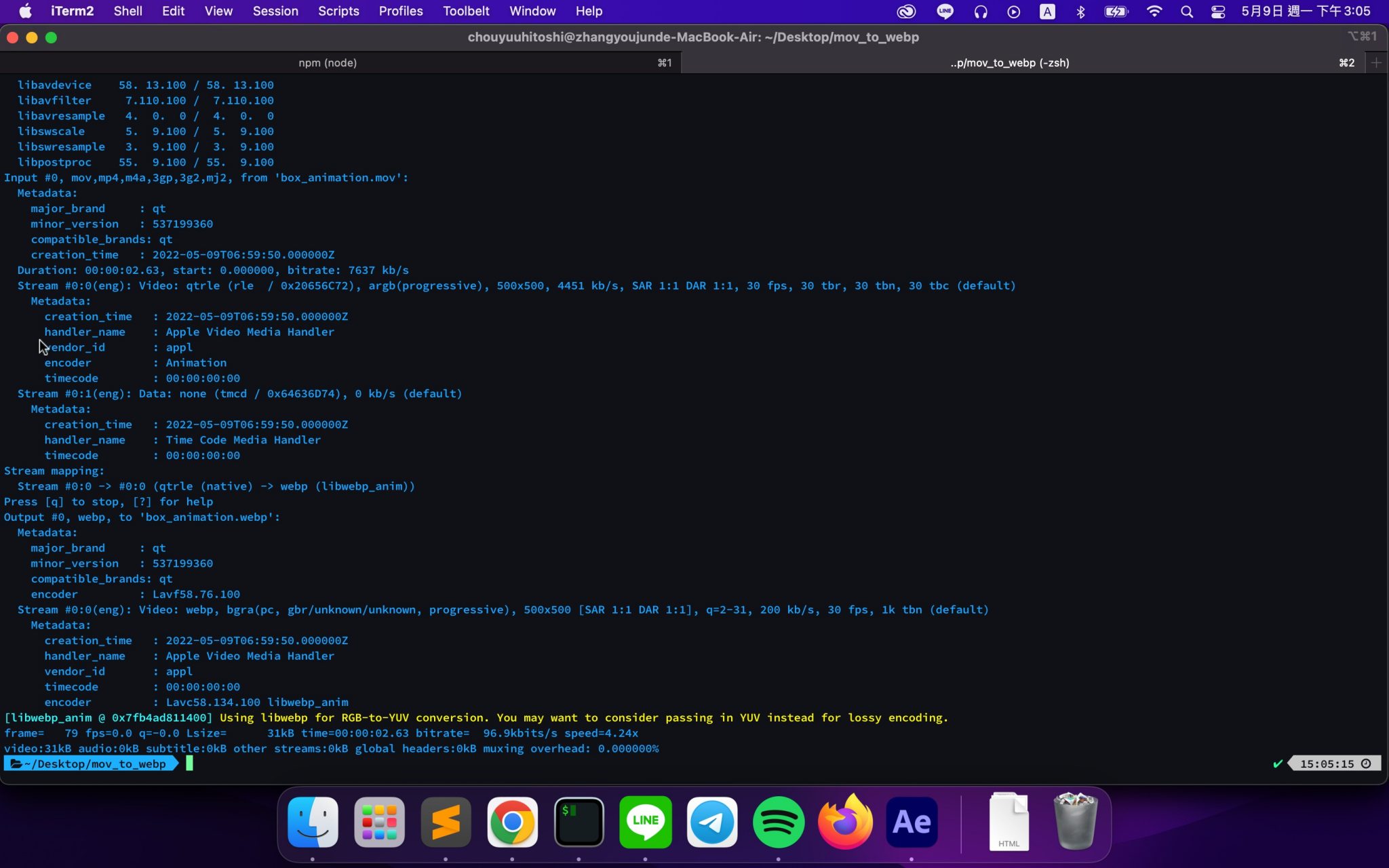The image size is (1389, 868).
Task: Add a new tab with plus button
Action: click(x=1376, y=62)
